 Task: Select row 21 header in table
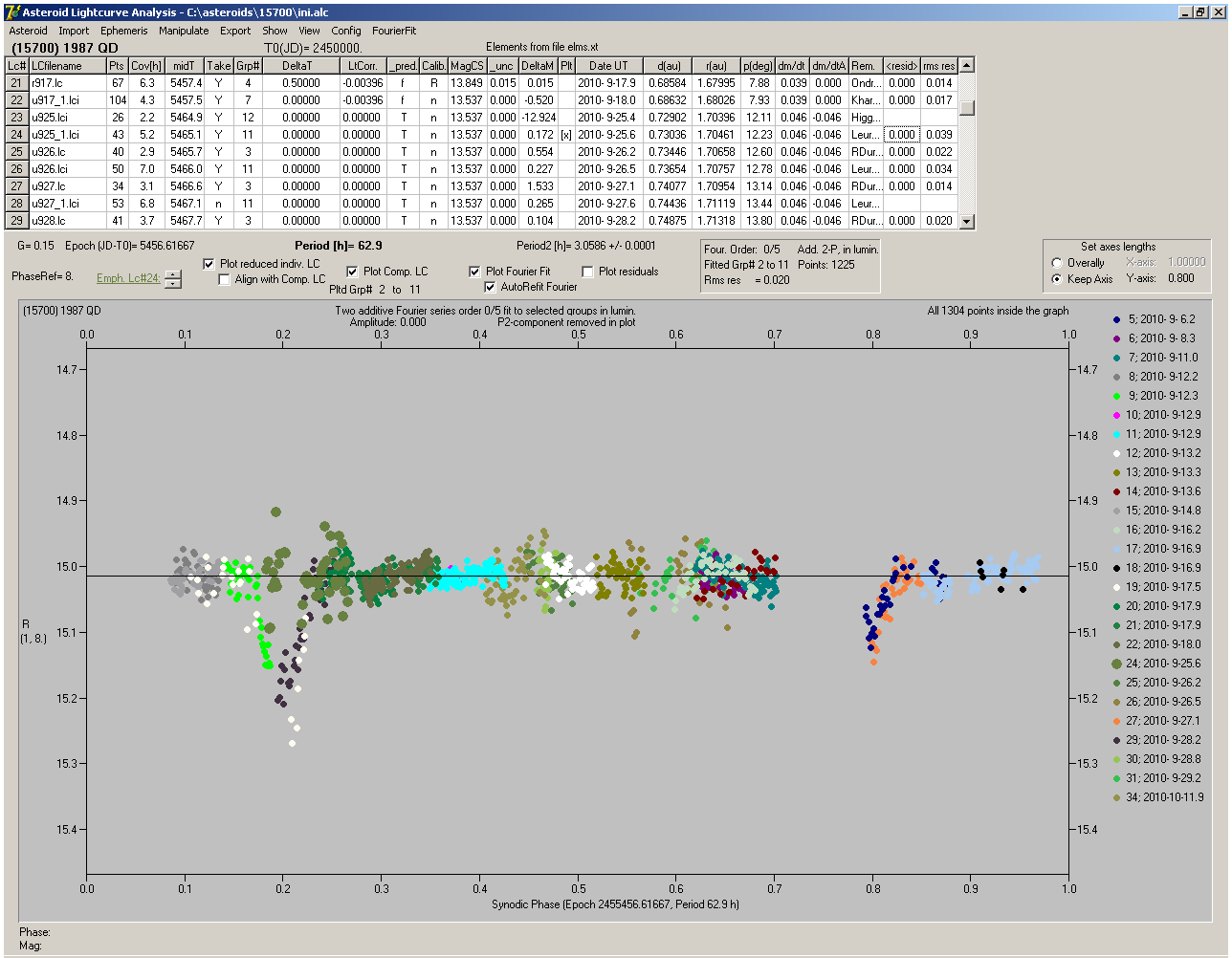tap(17, 83)
